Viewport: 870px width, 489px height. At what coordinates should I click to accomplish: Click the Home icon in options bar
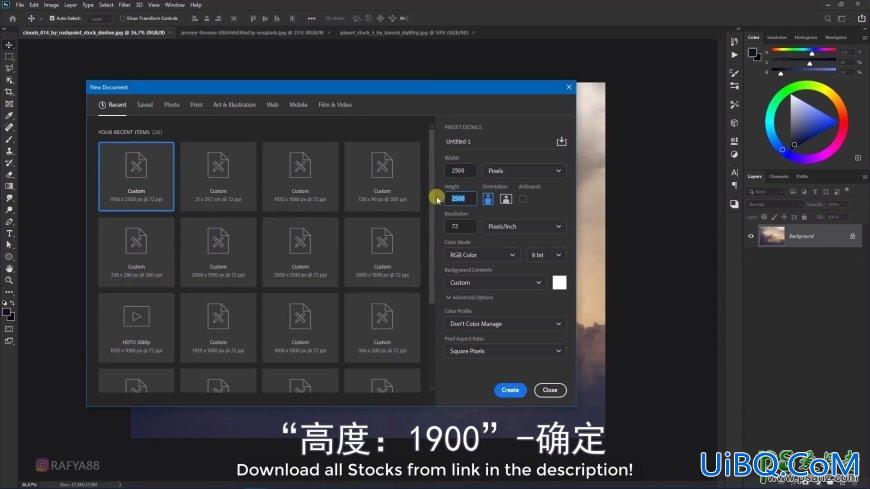coord(12,18)
